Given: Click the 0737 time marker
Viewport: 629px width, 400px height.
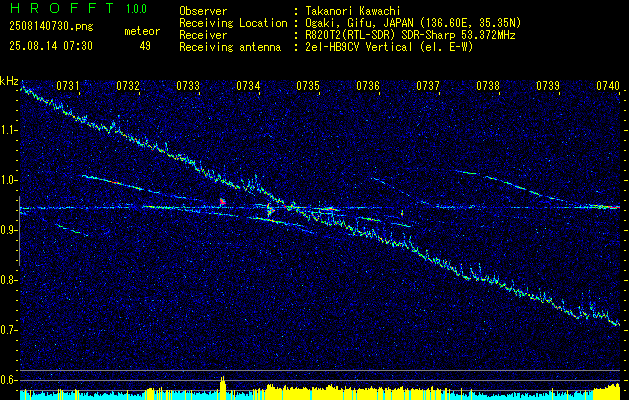Looking at the screenshot, I should [428, 85].
